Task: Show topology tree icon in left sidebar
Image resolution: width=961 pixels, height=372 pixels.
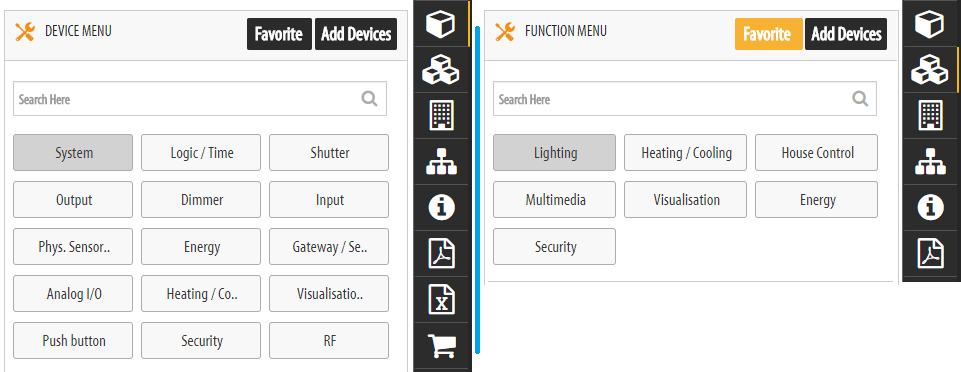Action: point(440,162)
